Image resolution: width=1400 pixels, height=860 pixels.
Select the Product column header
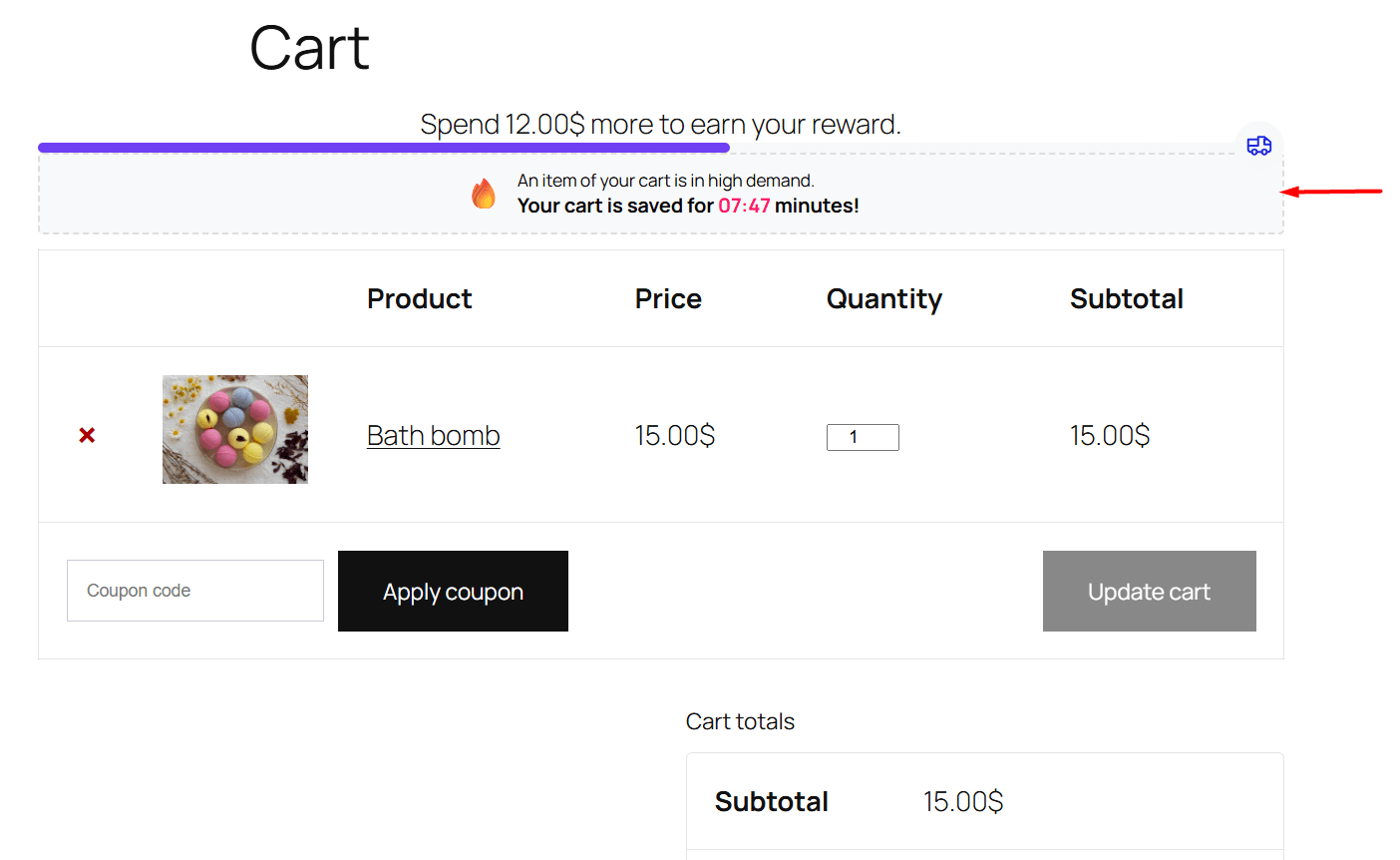coord(419,299)
